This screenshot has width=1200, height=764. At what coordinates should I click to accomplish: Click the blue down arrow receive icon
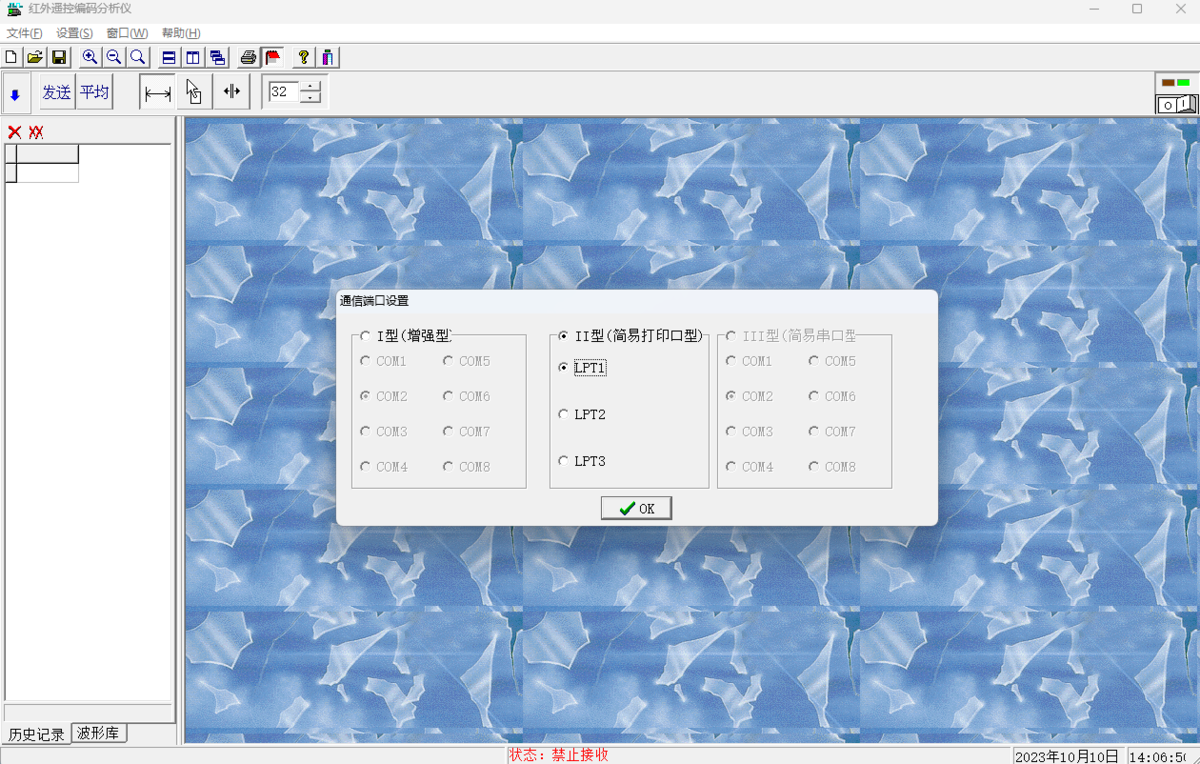tap(15, 95)
